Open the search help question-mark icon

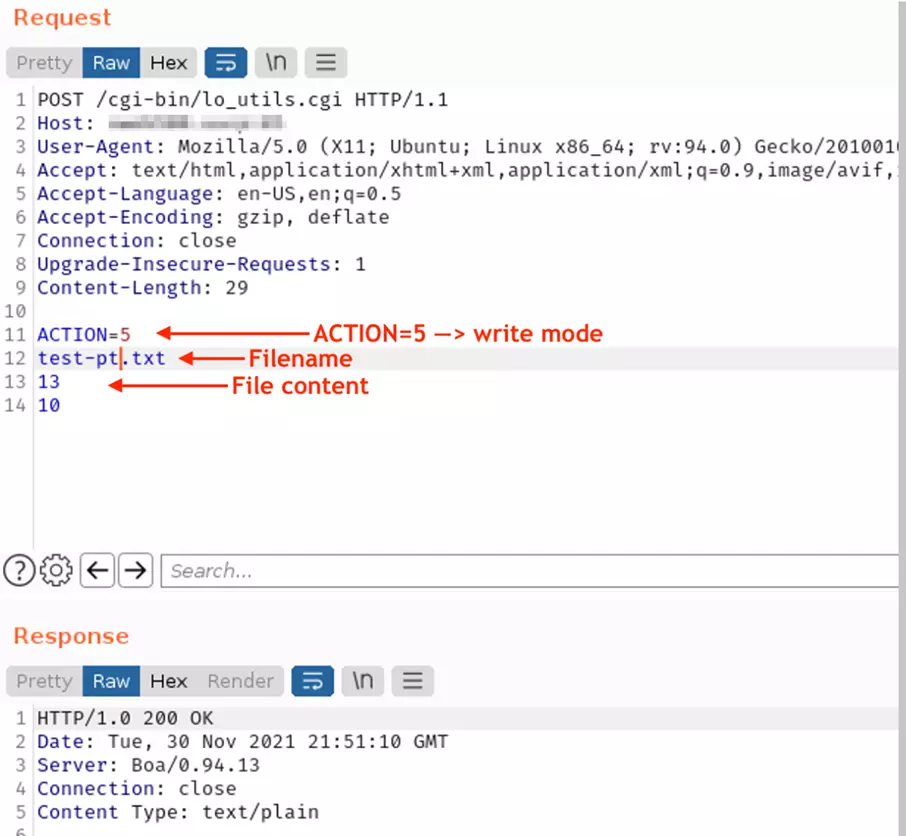coord(20,570)
